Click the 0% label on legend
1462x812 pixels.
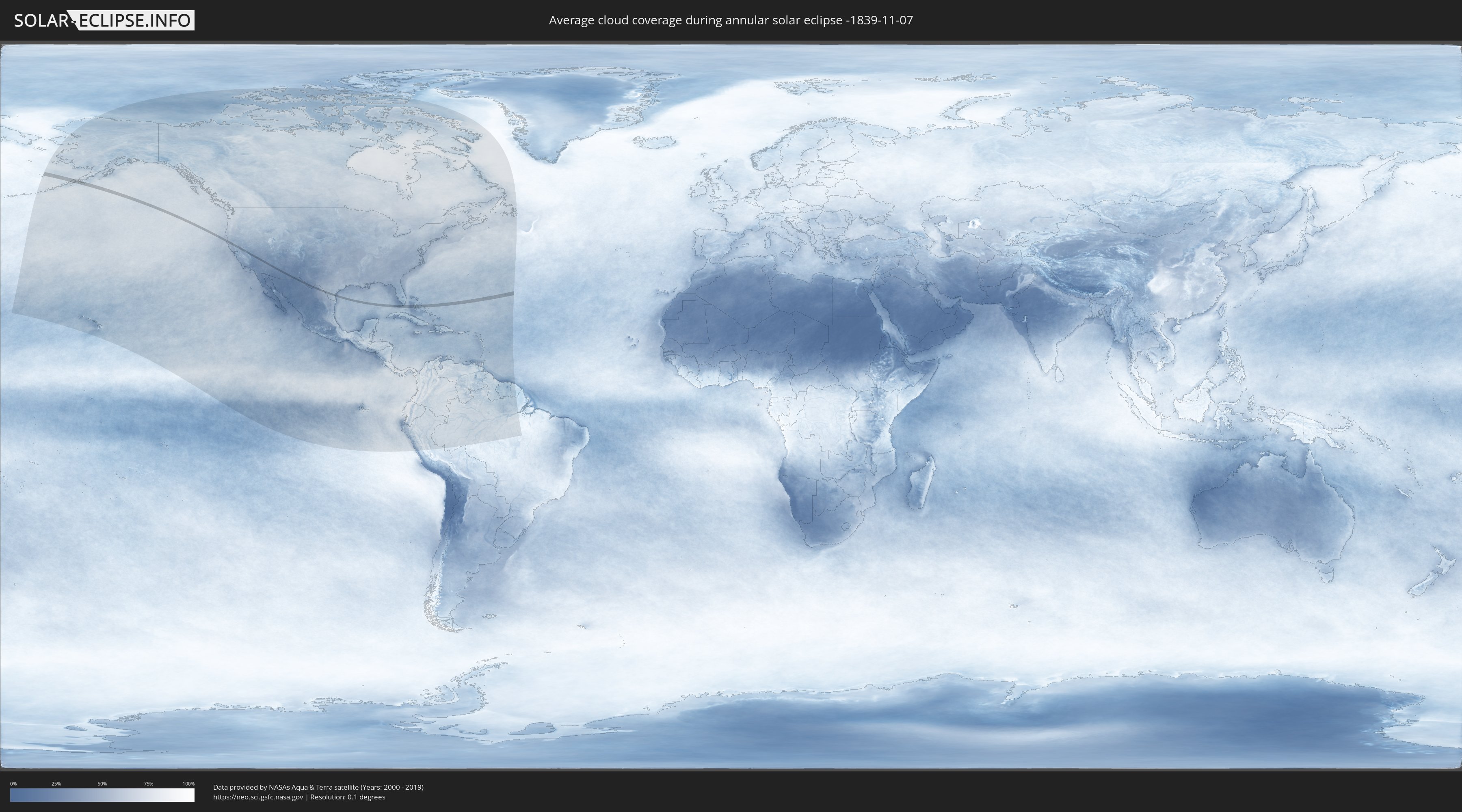click(13, 784)
